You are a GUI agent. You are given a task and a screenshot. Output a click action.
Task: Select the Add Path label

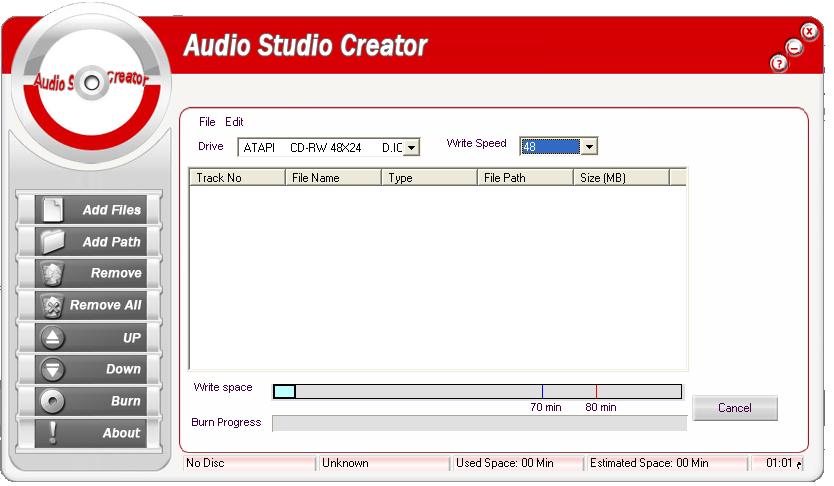pos(111,242)
